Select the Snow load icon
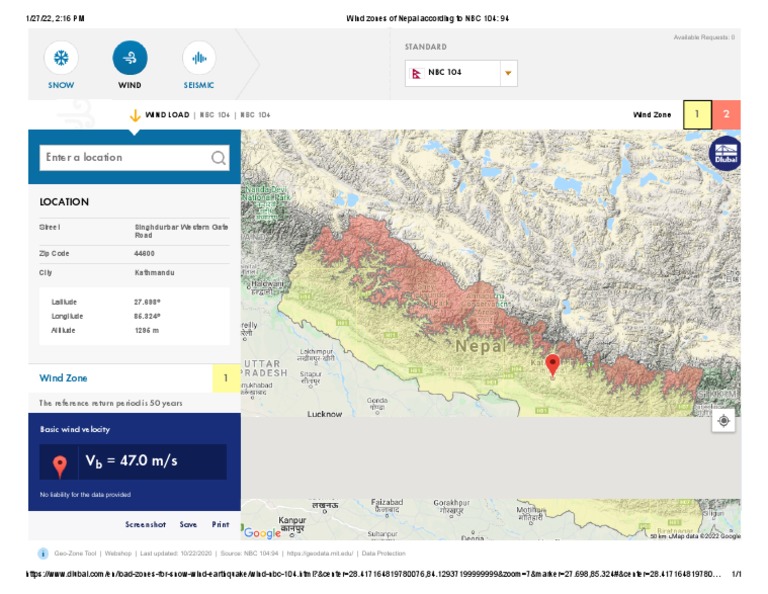This screenshot has width=768, height=594. 61,58
